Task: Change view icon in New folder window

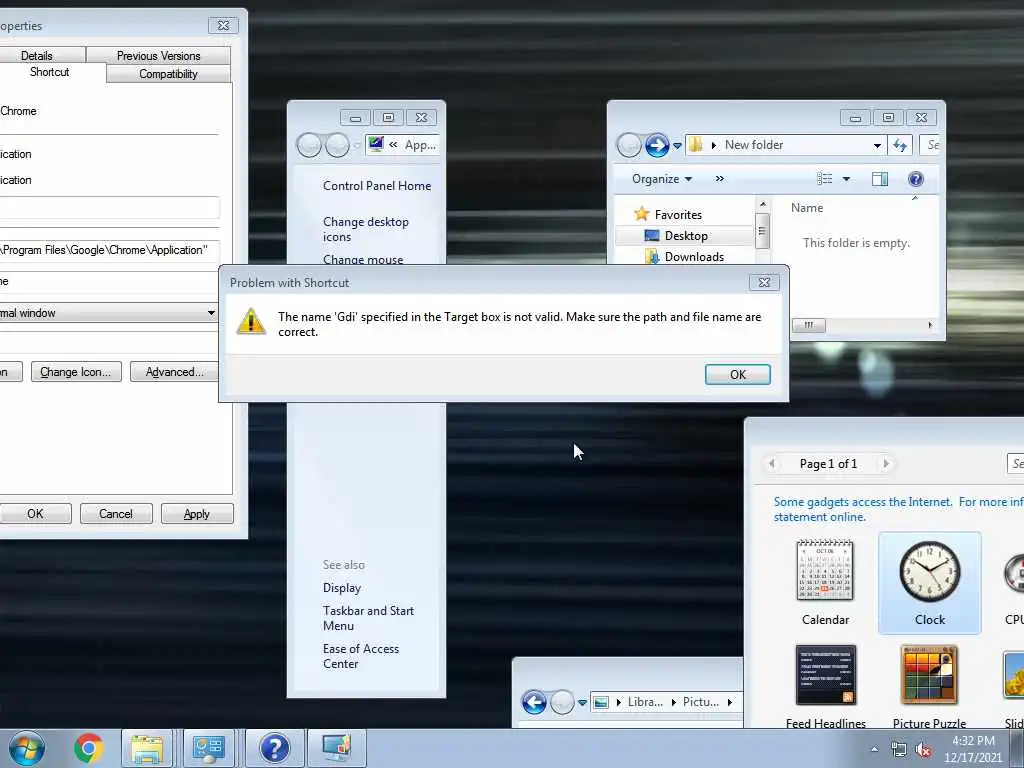Action: point(825,179)
